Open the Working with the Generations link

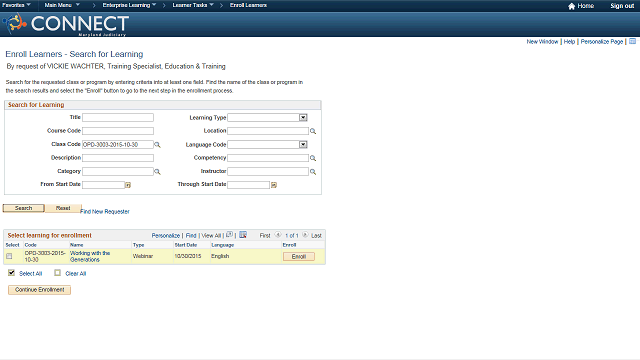[90, 256]
